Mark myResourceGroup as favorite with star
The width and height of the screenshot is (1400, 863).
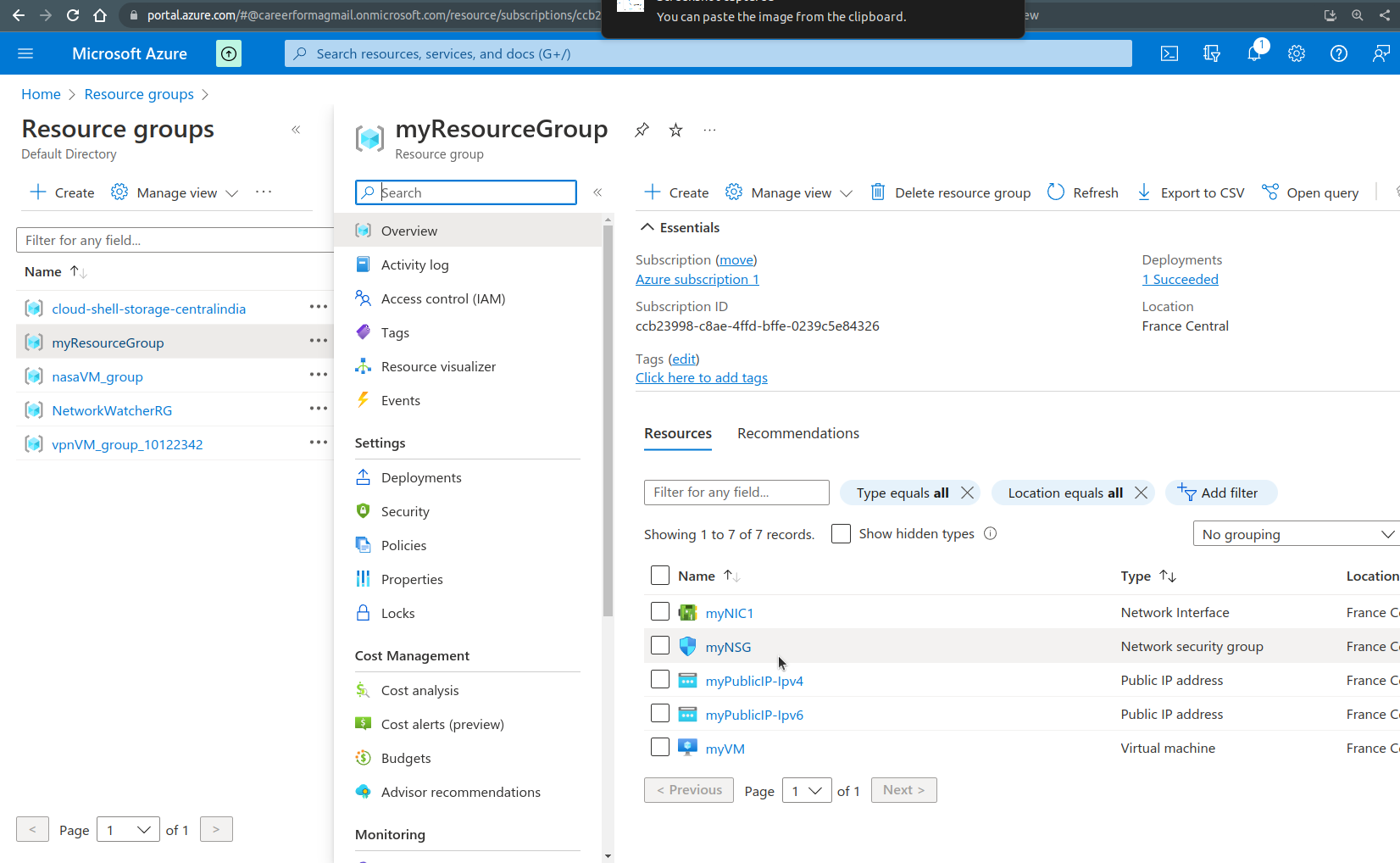(675, 130)
